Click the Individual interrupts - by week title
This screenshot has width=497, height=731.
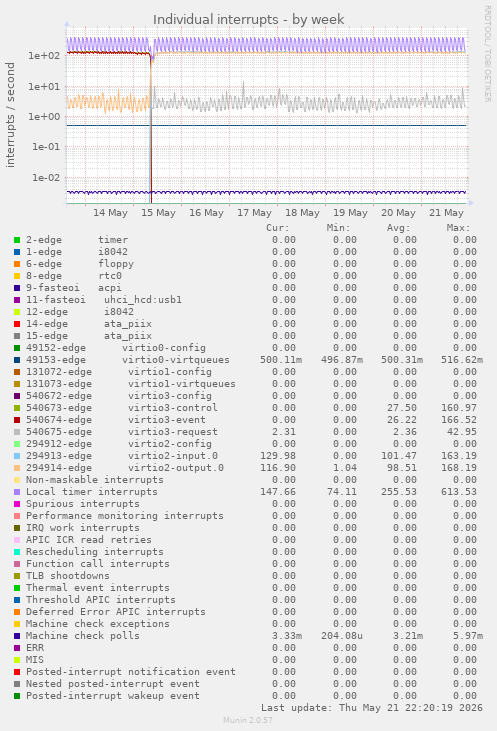(x=248, y=20)
